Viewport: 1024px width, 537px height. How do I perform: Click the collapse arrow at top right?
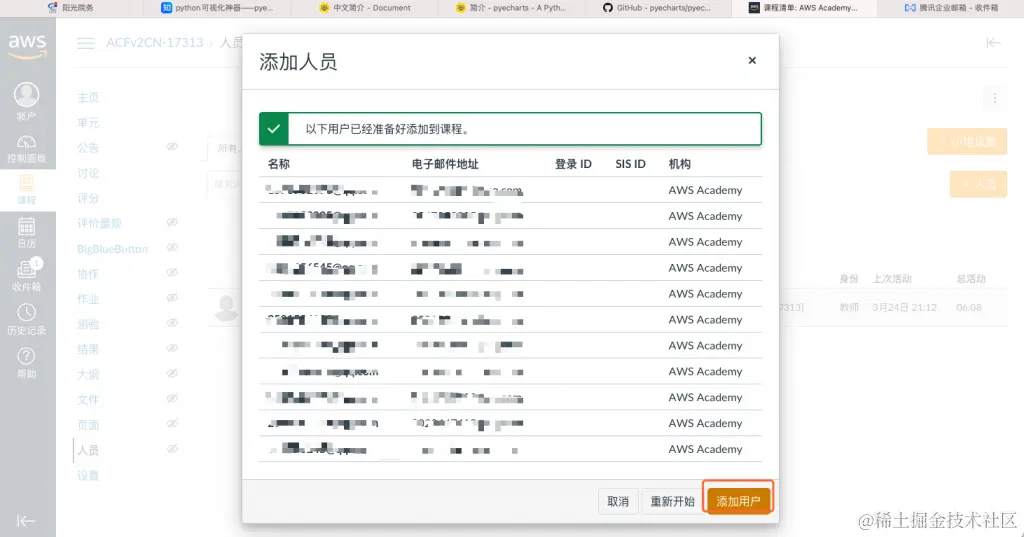coord(993,43)
